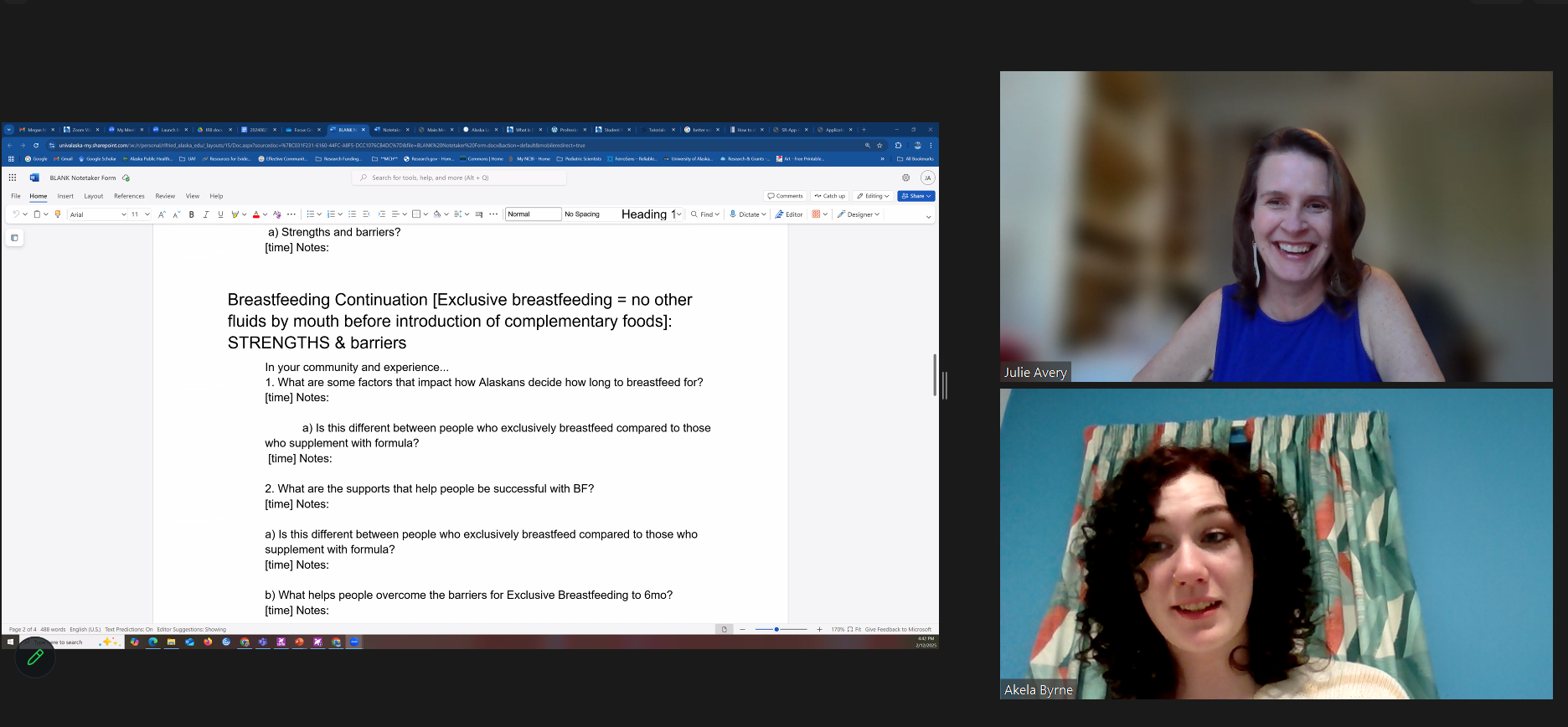Open Word settings gear icon
The height and width of the screenshot is (727, 1568).
click(x=905, y=178)
